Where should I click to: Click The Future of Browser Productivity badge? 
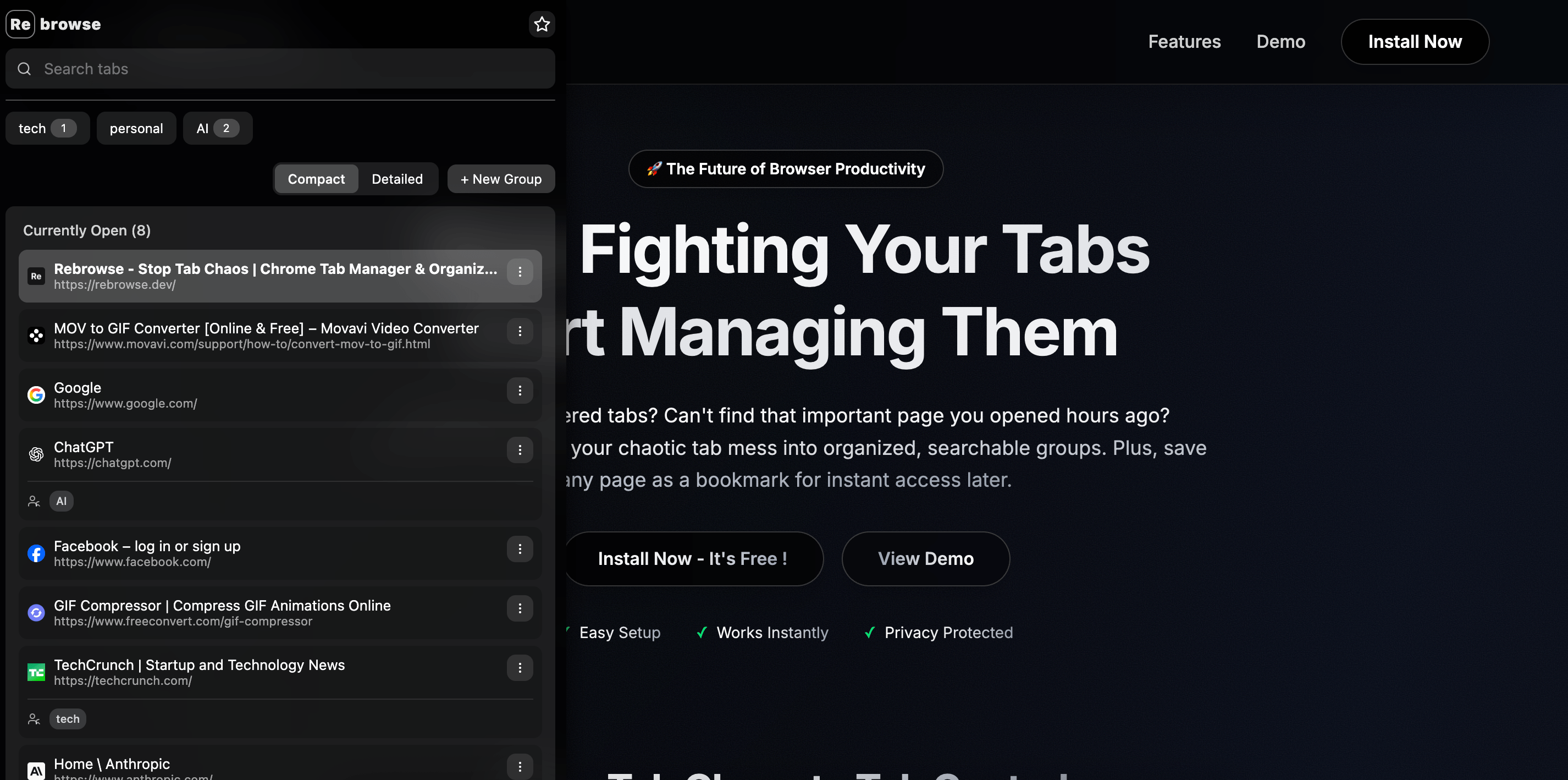785,169
